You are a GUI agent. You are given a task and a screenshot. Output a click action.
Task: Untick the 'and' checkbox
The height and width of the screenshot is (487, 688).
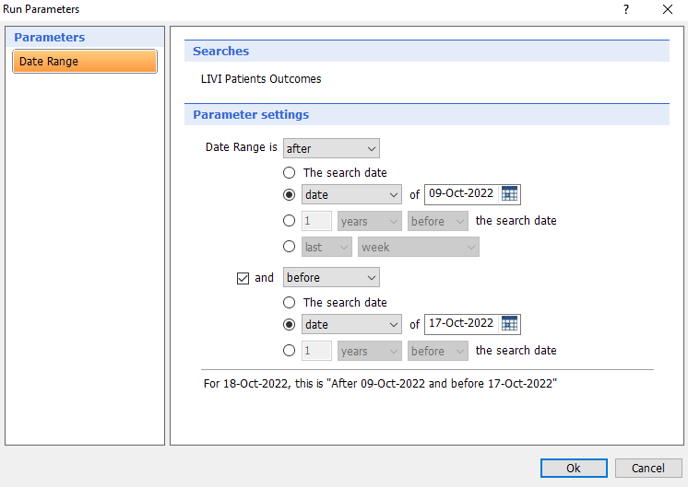pos(243,278)
